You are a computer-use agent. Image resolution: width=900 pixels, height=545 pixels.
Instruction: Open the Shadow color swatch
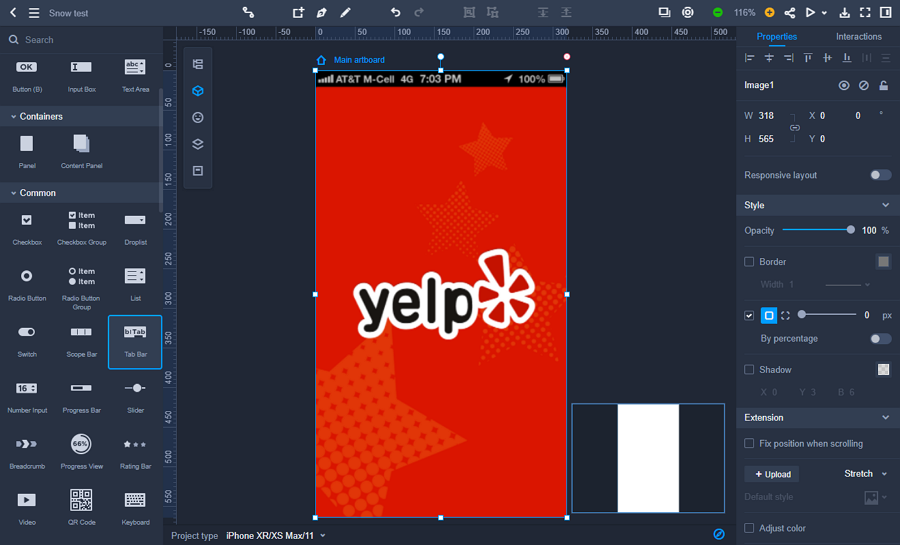[x=883, y=369]
